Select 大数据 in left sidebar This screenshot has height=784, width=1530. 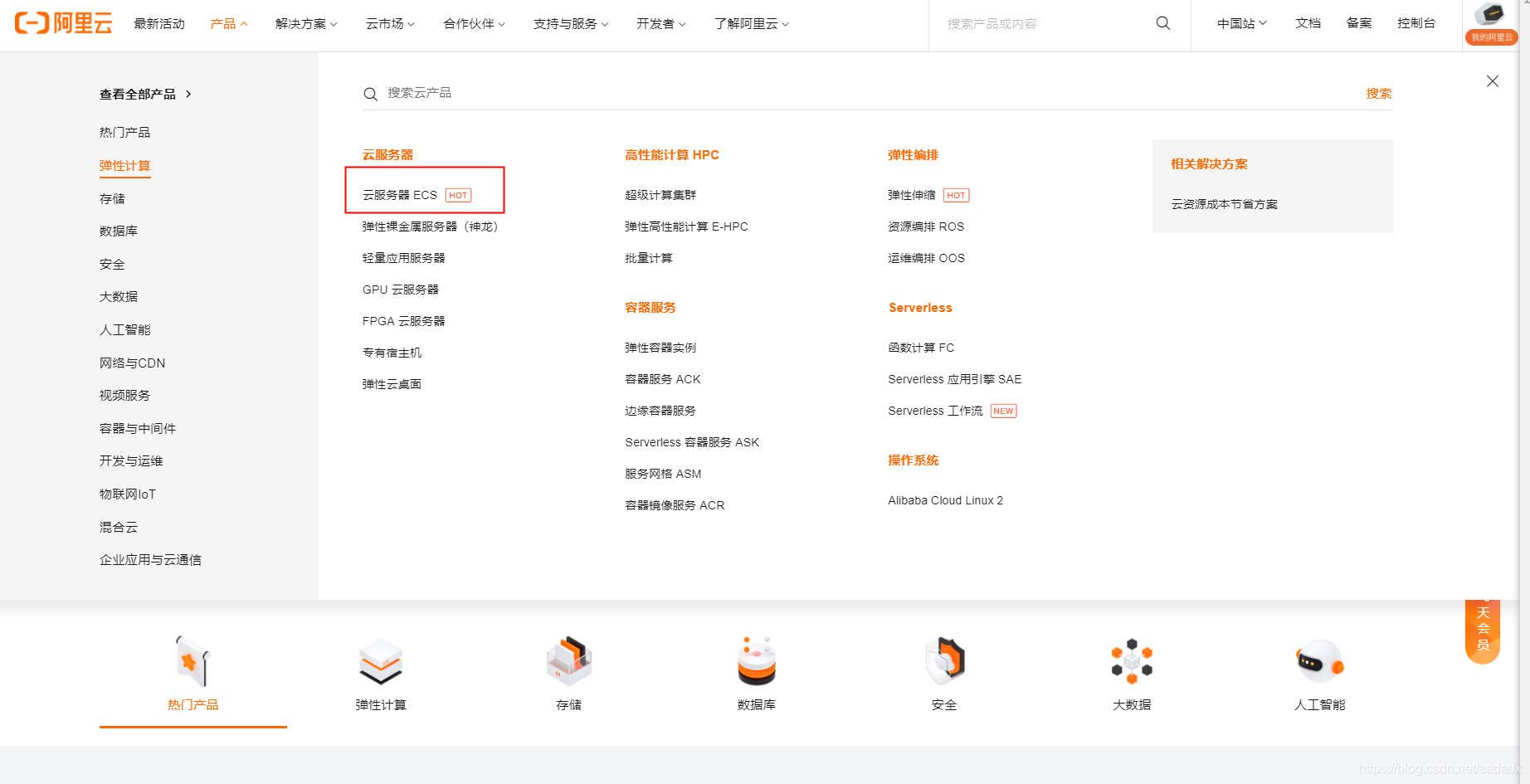(x=119, y=296)
